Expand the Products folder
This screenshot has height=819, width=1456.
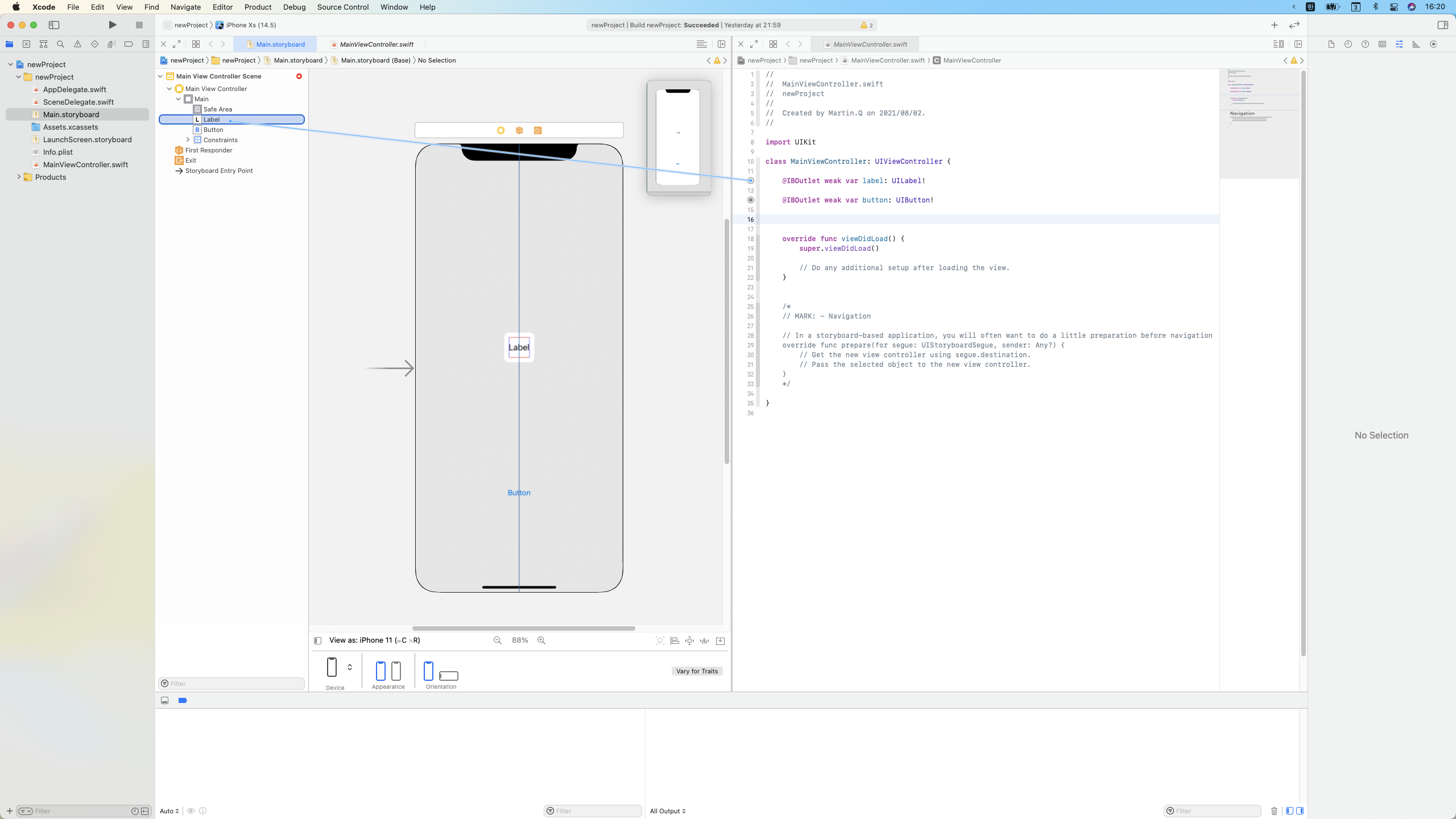(19, 177)
